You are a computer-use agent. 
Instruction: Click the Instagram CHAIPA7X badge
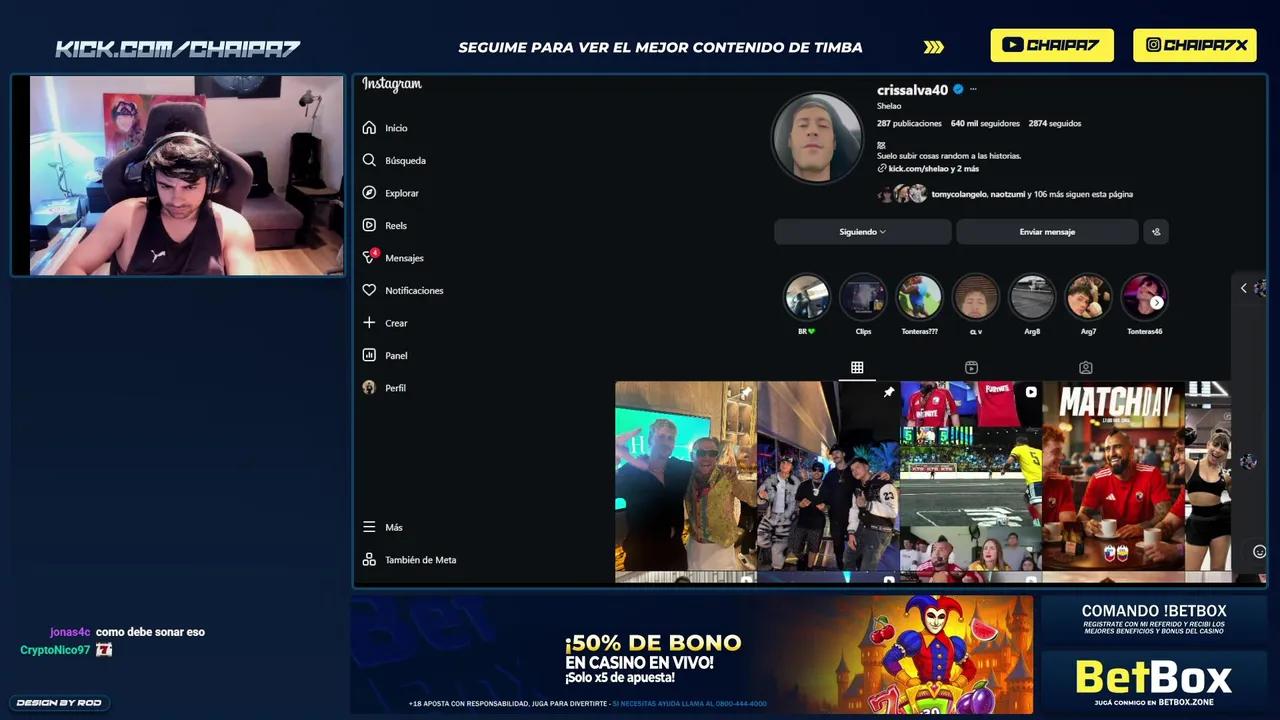click(x=1195, y=45)
